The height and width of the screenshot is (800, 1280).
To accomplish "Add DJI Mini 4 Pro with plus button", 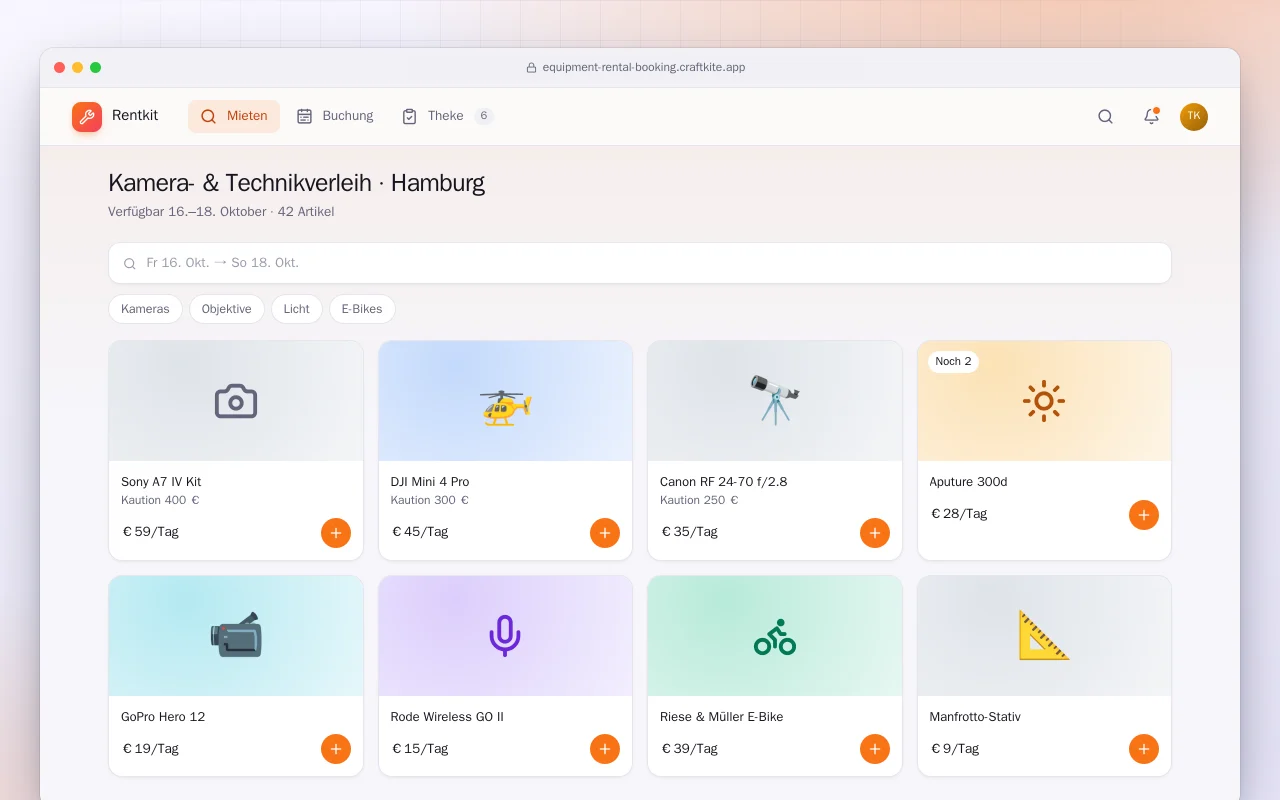I will [605, 533].
